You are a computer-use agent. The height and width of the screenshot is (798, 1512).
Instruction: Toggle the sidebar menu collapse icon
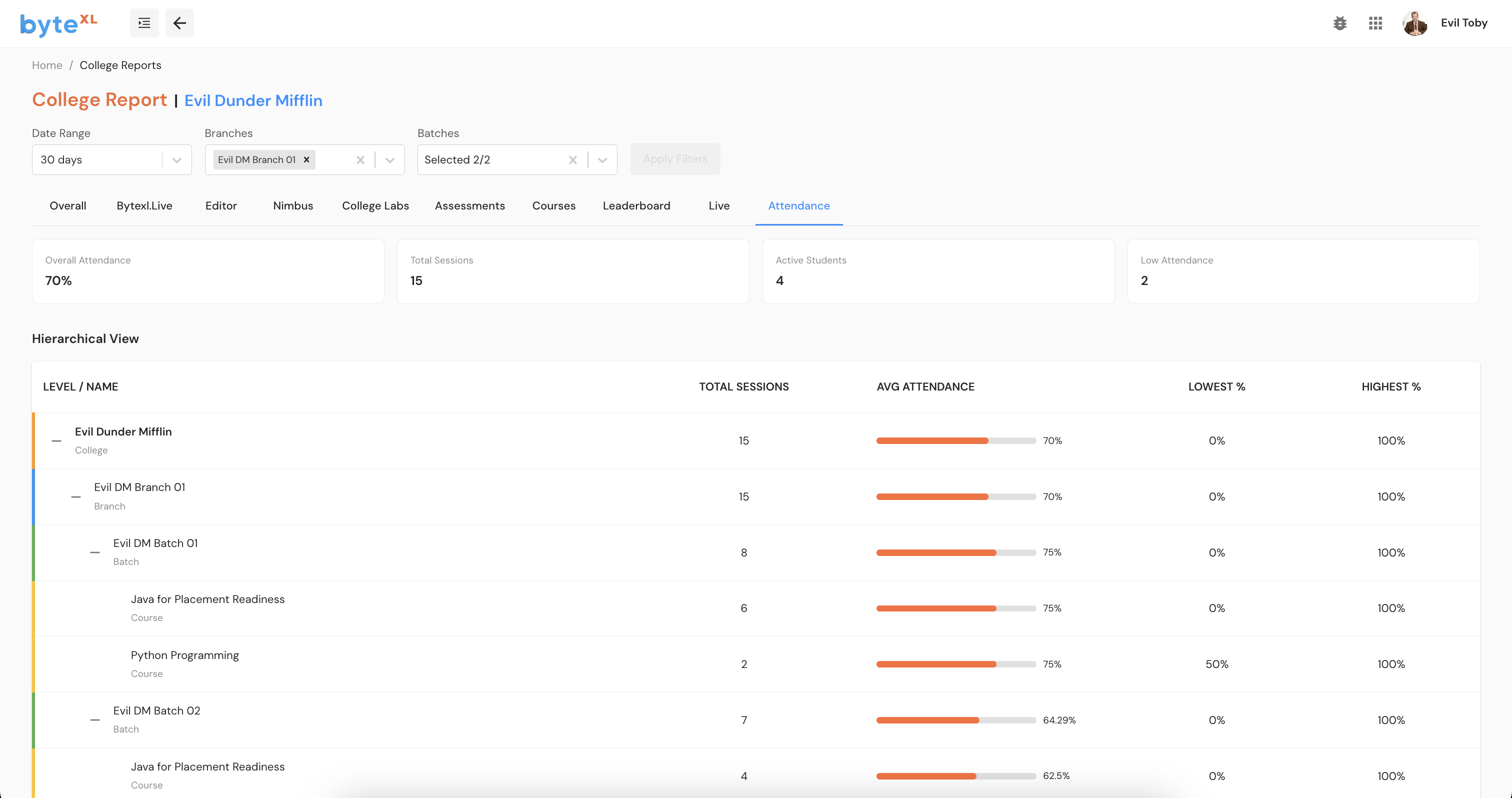coord(144,23)
